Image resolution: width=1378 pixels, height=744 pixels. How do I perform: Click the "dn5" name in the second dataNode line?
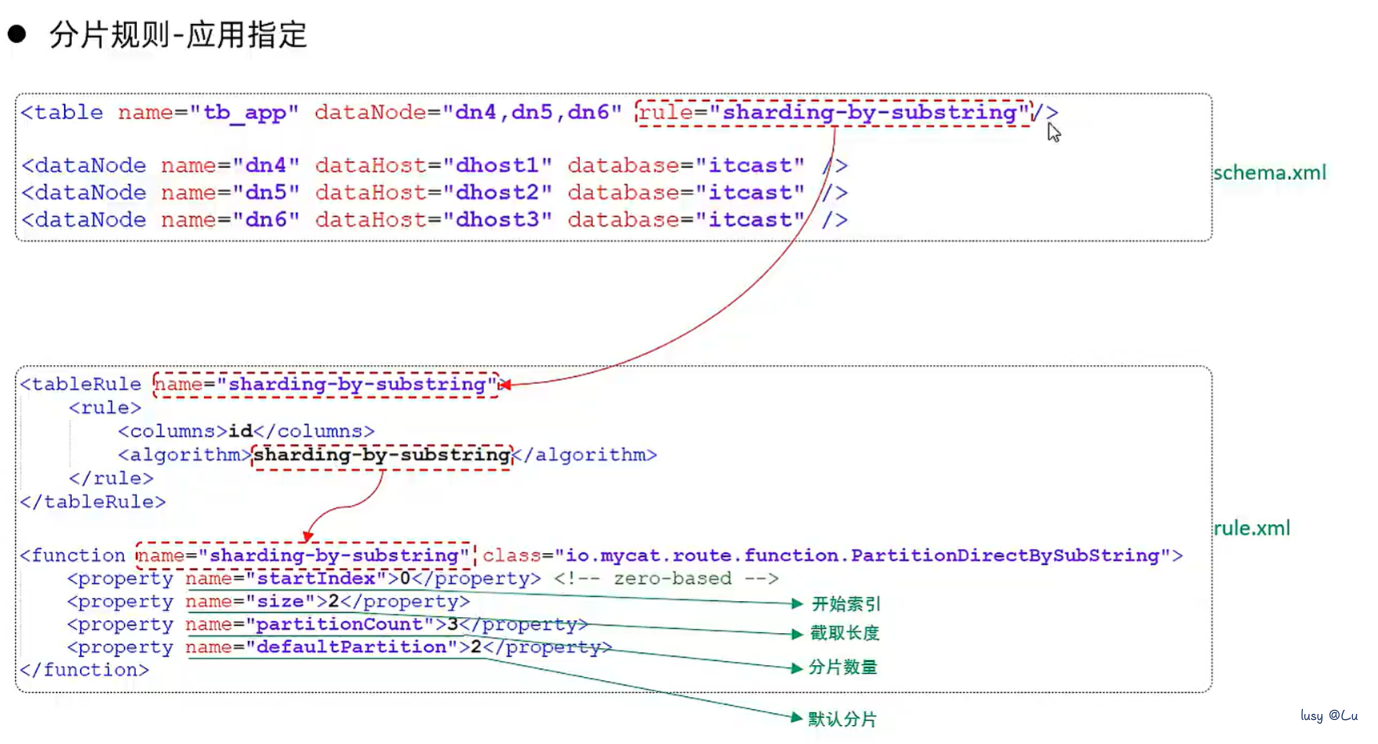(266, 193)
